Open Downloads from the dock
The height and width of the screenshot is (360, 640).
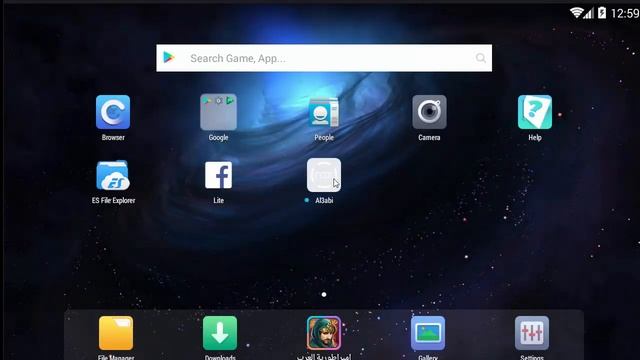220,333
